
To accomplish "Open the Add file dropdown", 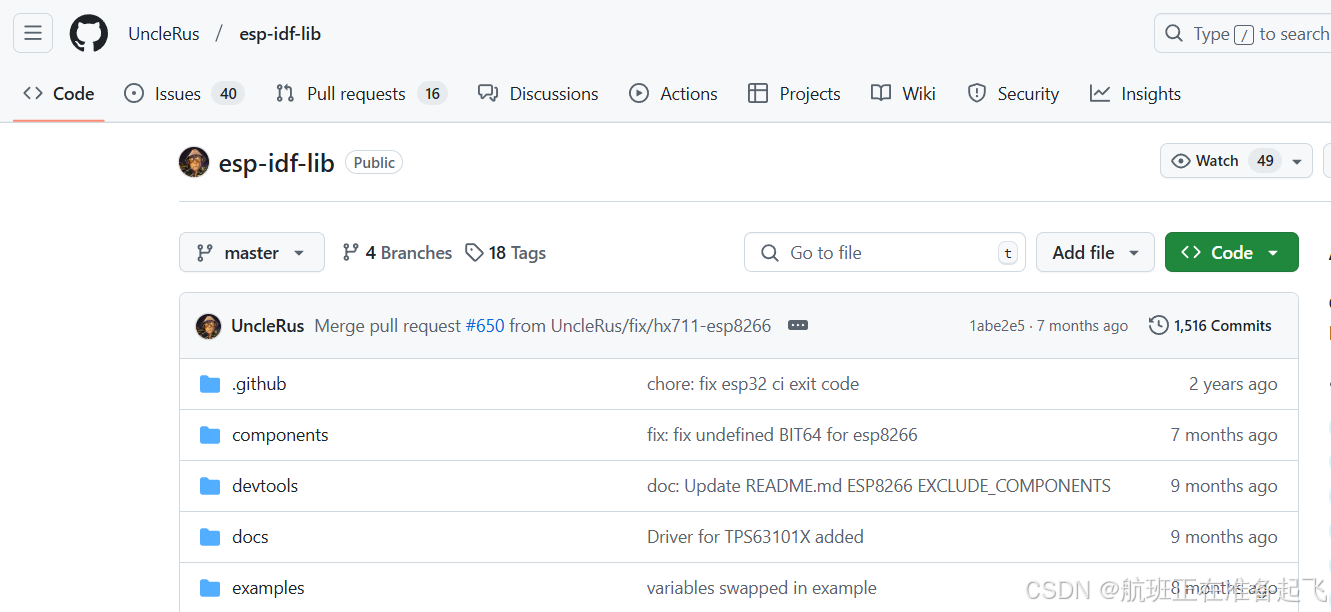I will (x=1095, y=253).
